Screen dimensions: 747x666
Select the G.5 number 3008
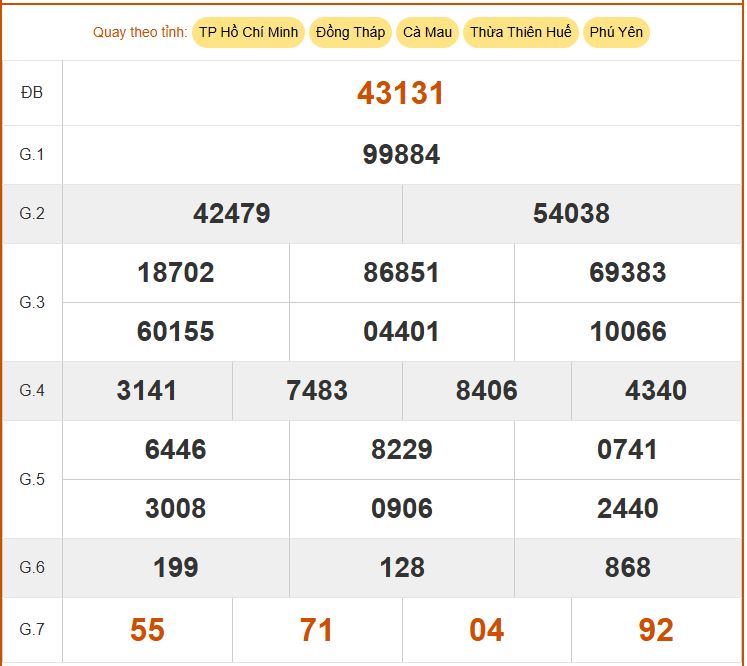175,509
